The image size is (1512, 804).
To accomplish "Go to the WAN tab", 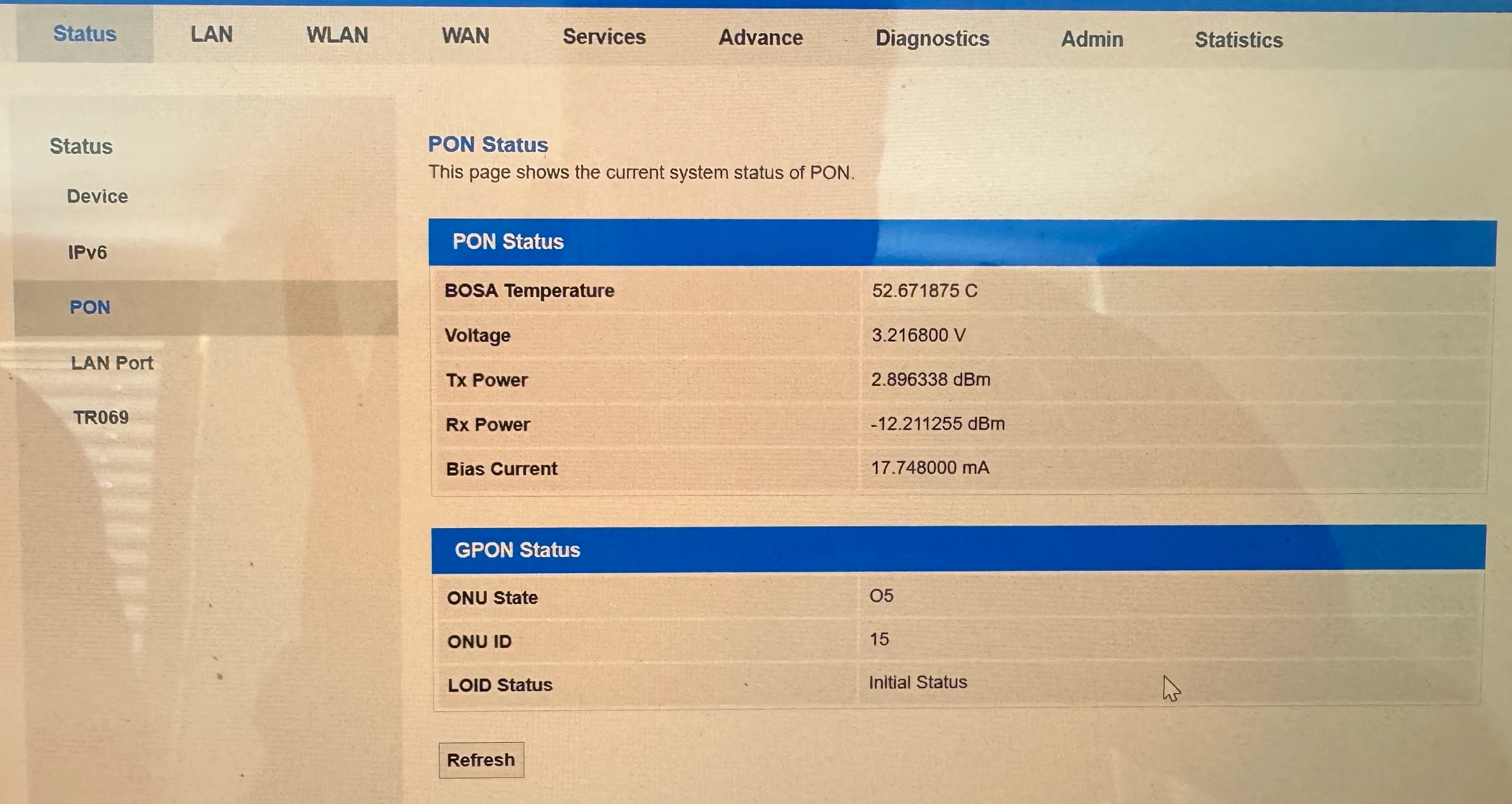I will [x=466, y=36].
